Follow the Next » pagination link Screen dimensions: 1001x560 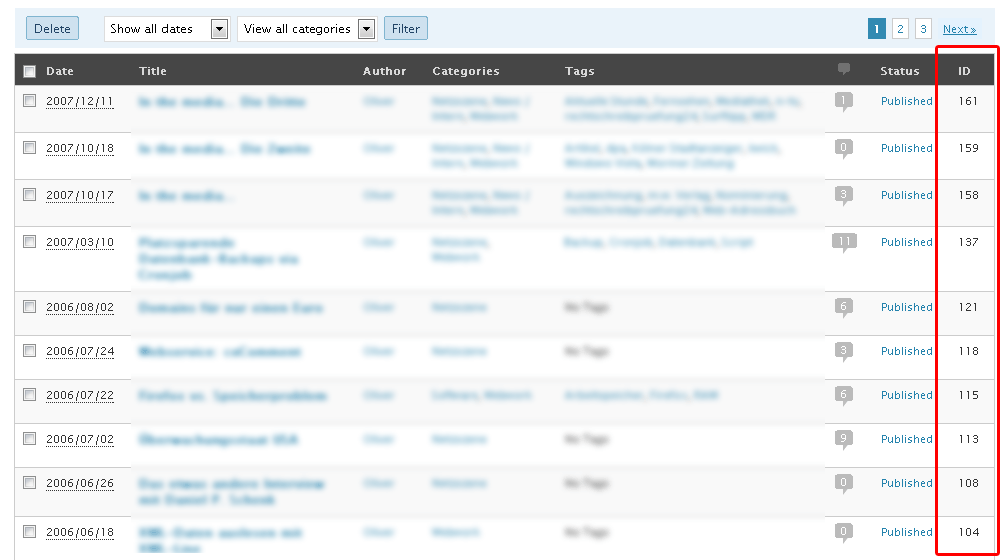(959, 29)
